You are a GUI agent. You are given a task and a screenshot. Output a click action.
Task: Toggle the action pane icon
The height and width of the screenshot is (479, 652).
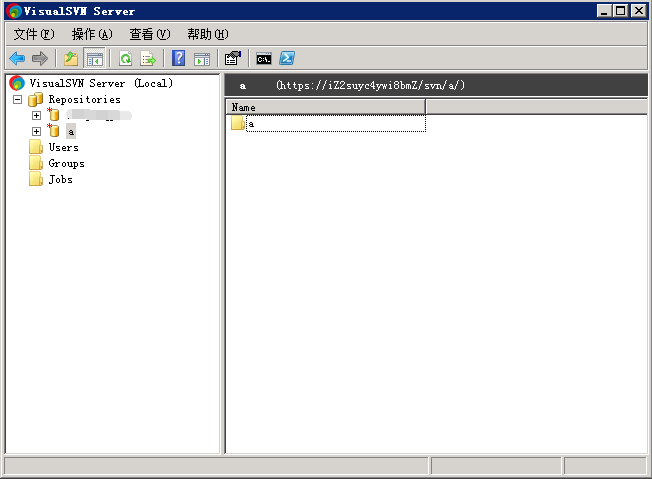tap(202, 59)
